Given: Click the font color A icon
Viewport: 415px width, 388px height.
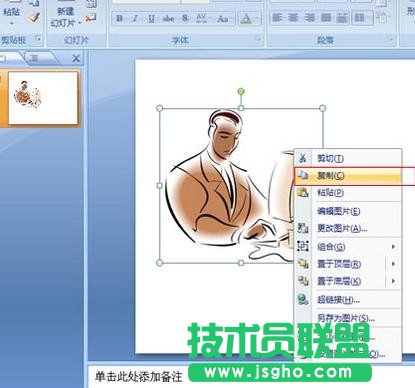Looking at the screenshot, I should 246,19.
